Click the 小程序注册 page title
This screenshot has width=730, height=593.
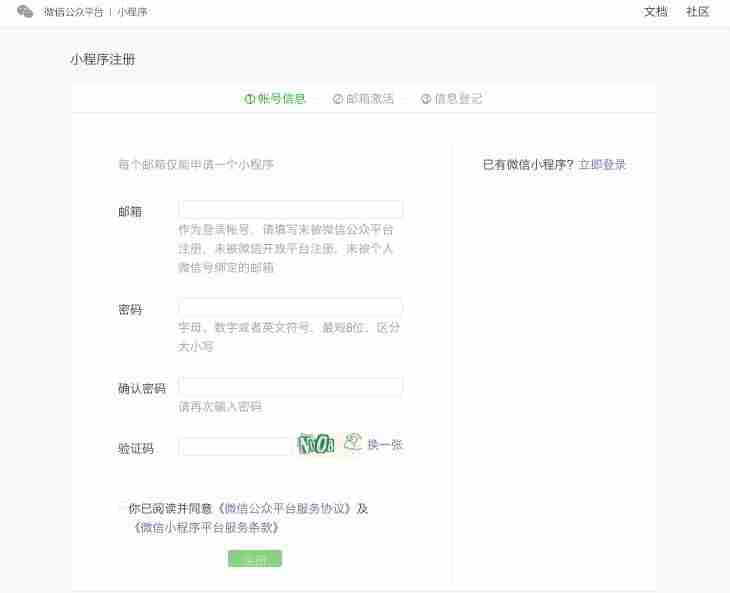[103, 60]
